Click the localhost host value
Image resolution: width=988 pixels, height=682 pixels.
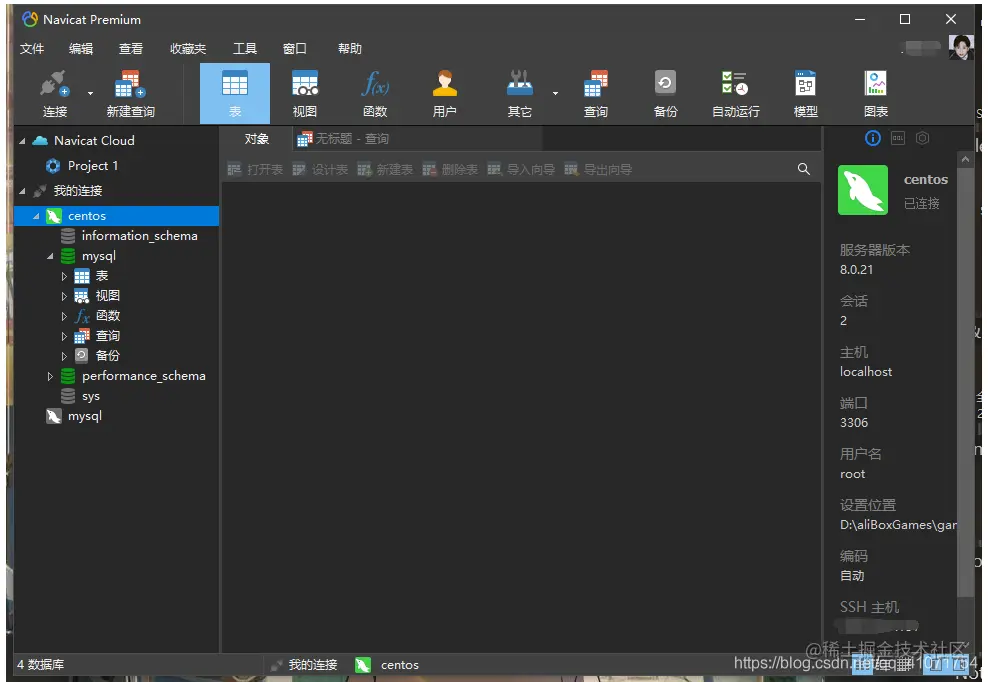point(866,372)
